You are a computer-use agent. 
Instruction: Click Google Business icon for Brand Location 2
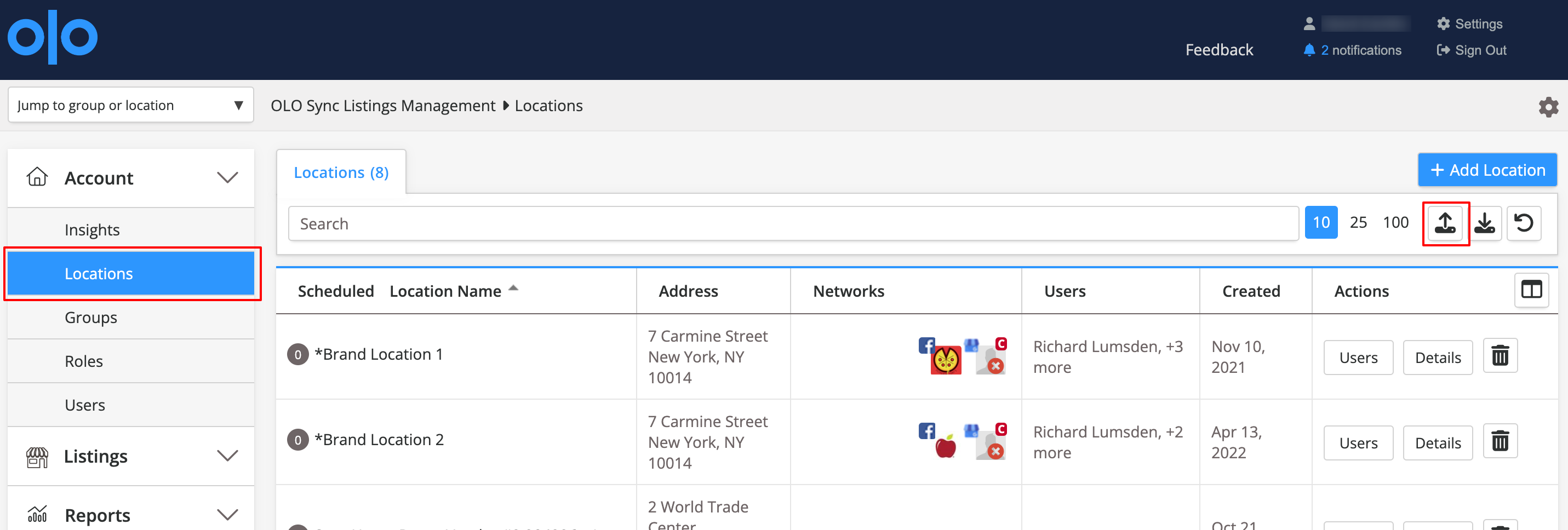[x=971, y=431]
